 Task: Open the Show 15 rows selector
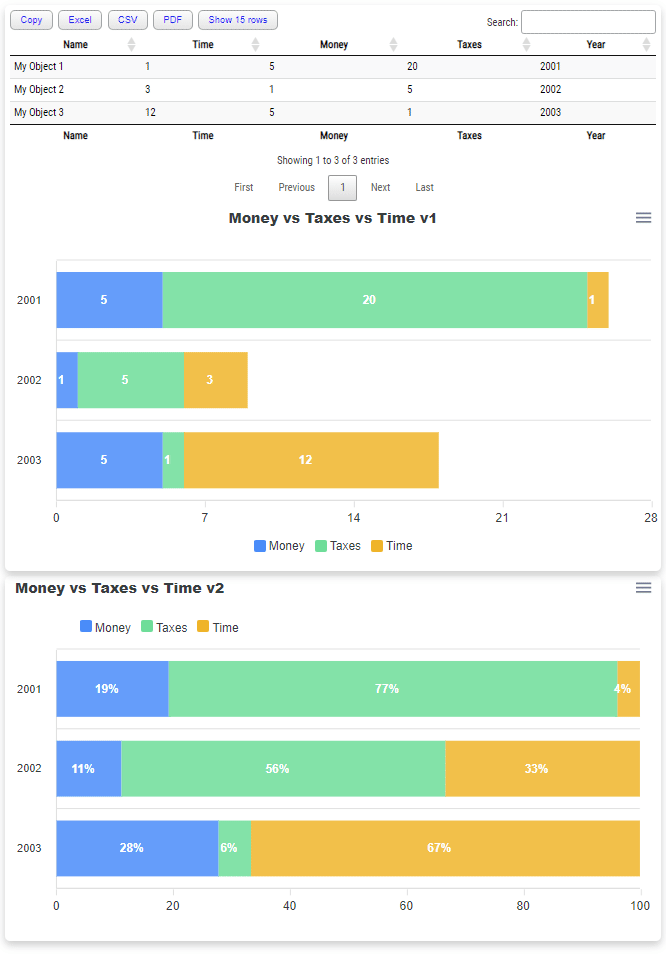pos(237,20)
